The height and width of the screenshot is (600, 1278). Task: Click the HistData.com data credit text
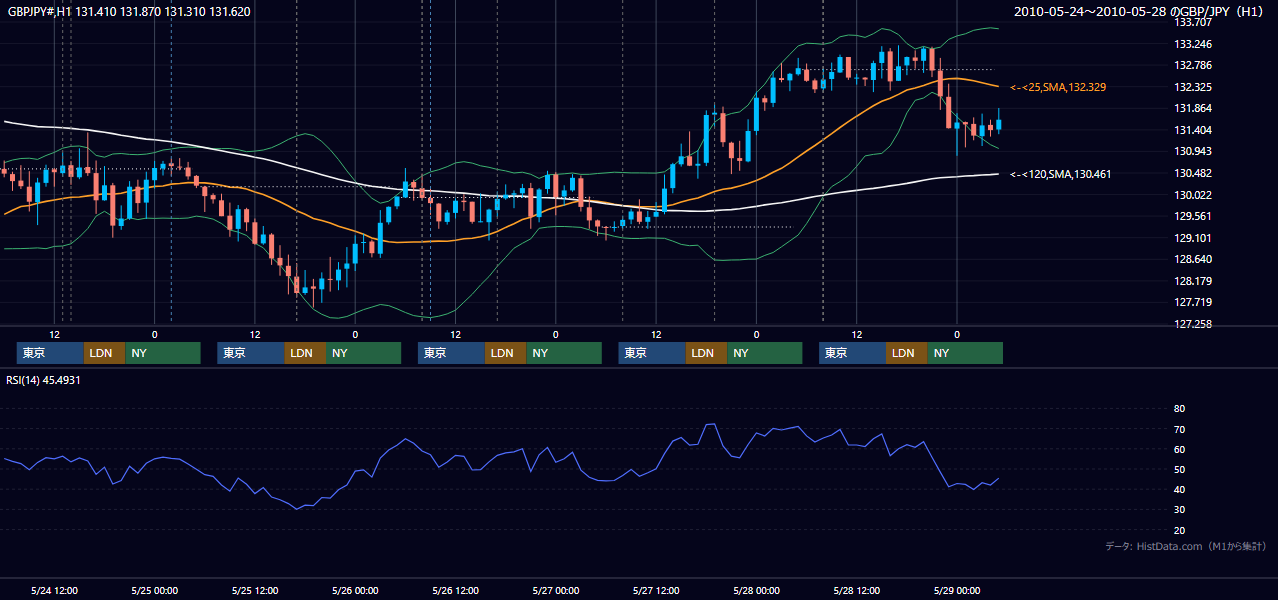click(1186, 546)
